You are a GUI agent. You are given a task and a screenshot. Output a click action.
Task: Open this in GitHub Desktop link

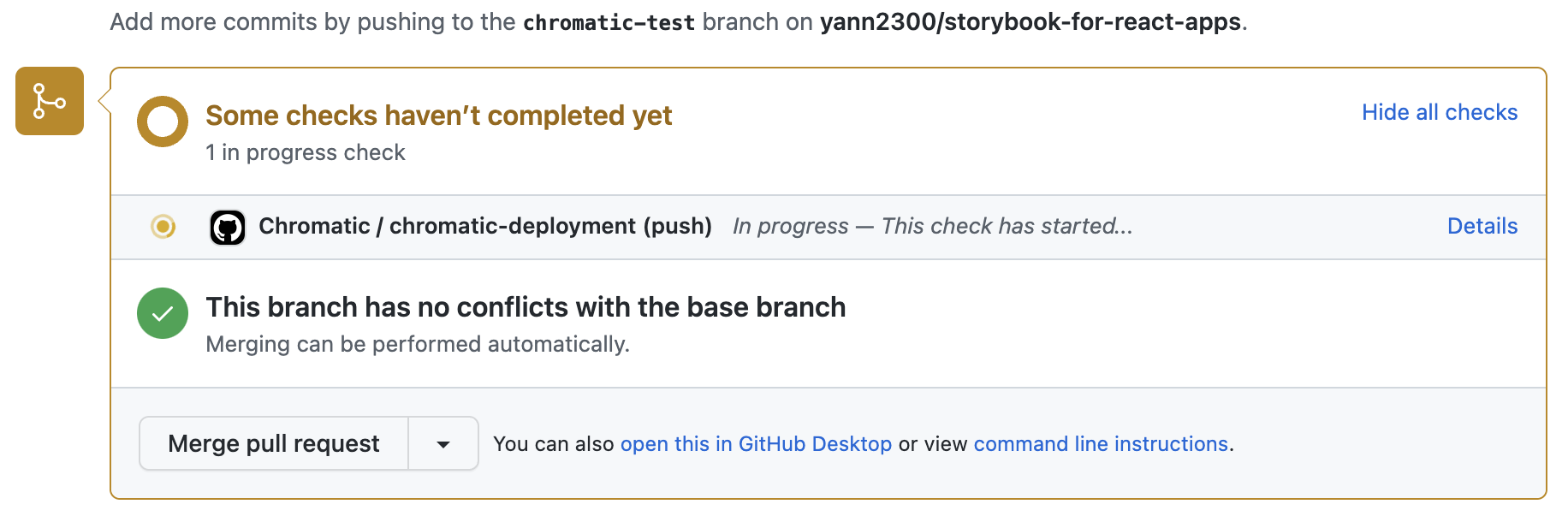point(756,444)
